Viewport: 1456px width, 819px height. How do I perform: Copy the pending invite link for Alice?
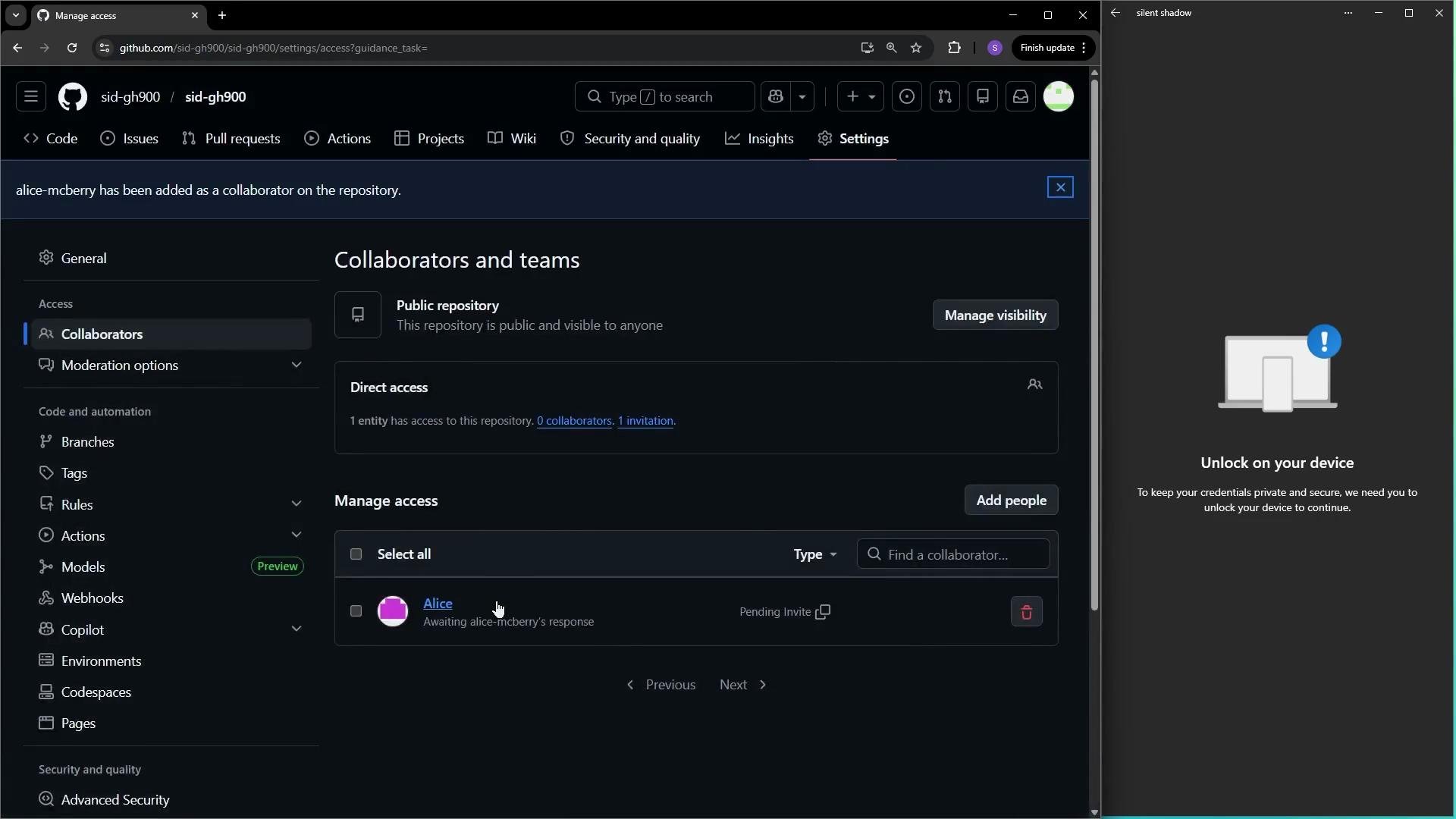[823, 612]
